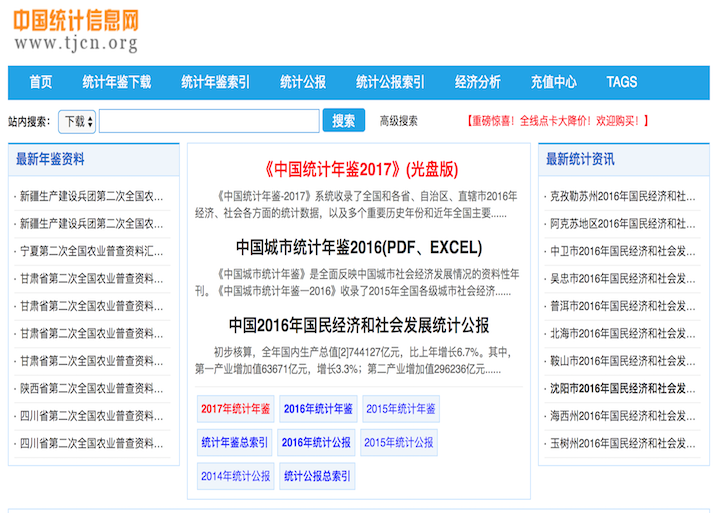
Task: Open 中卫市2016年国民经济 news item
Action: click(x=623, y=251)
